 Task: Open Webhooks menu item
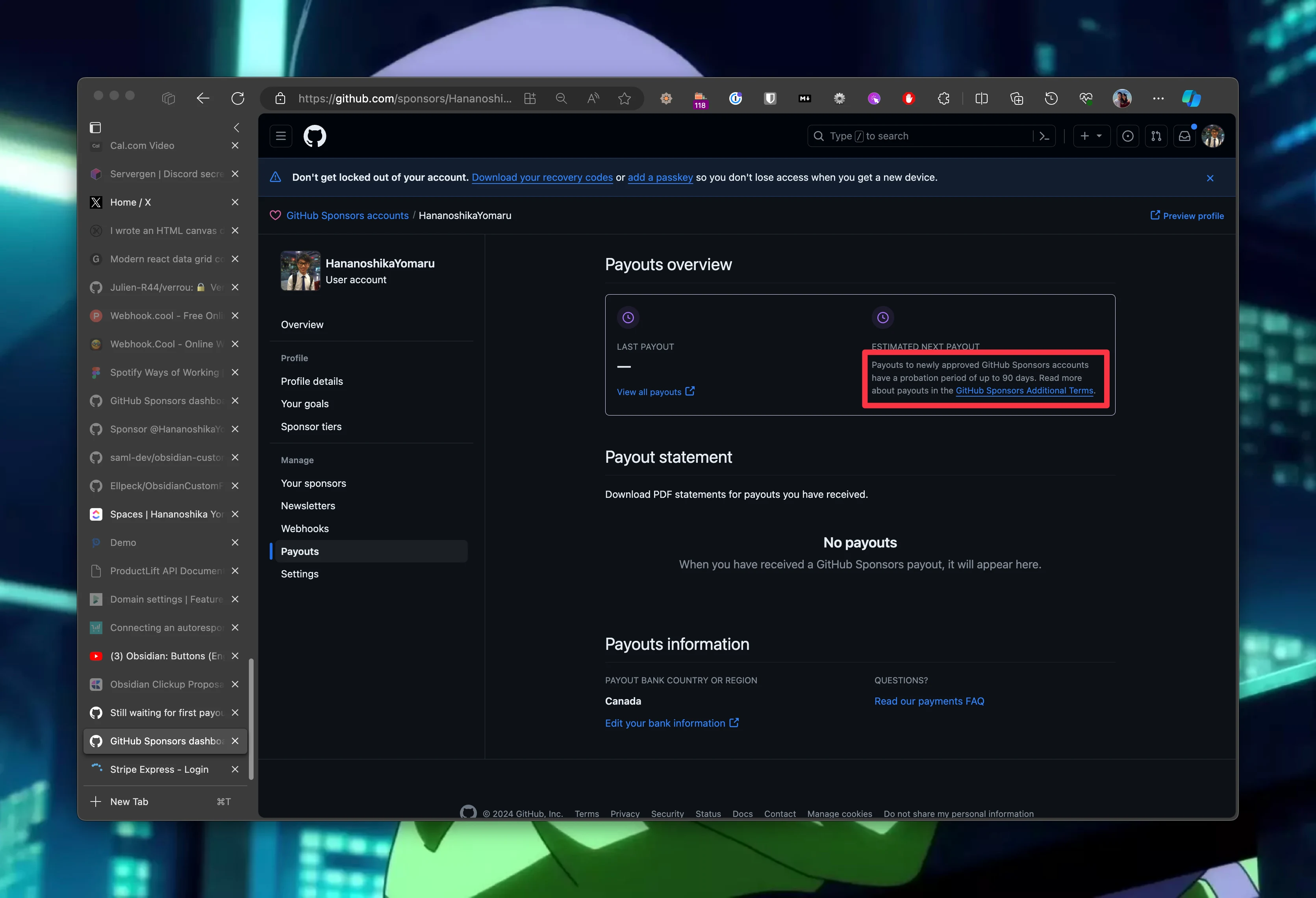pyautogui.click(x=305, y=529)
